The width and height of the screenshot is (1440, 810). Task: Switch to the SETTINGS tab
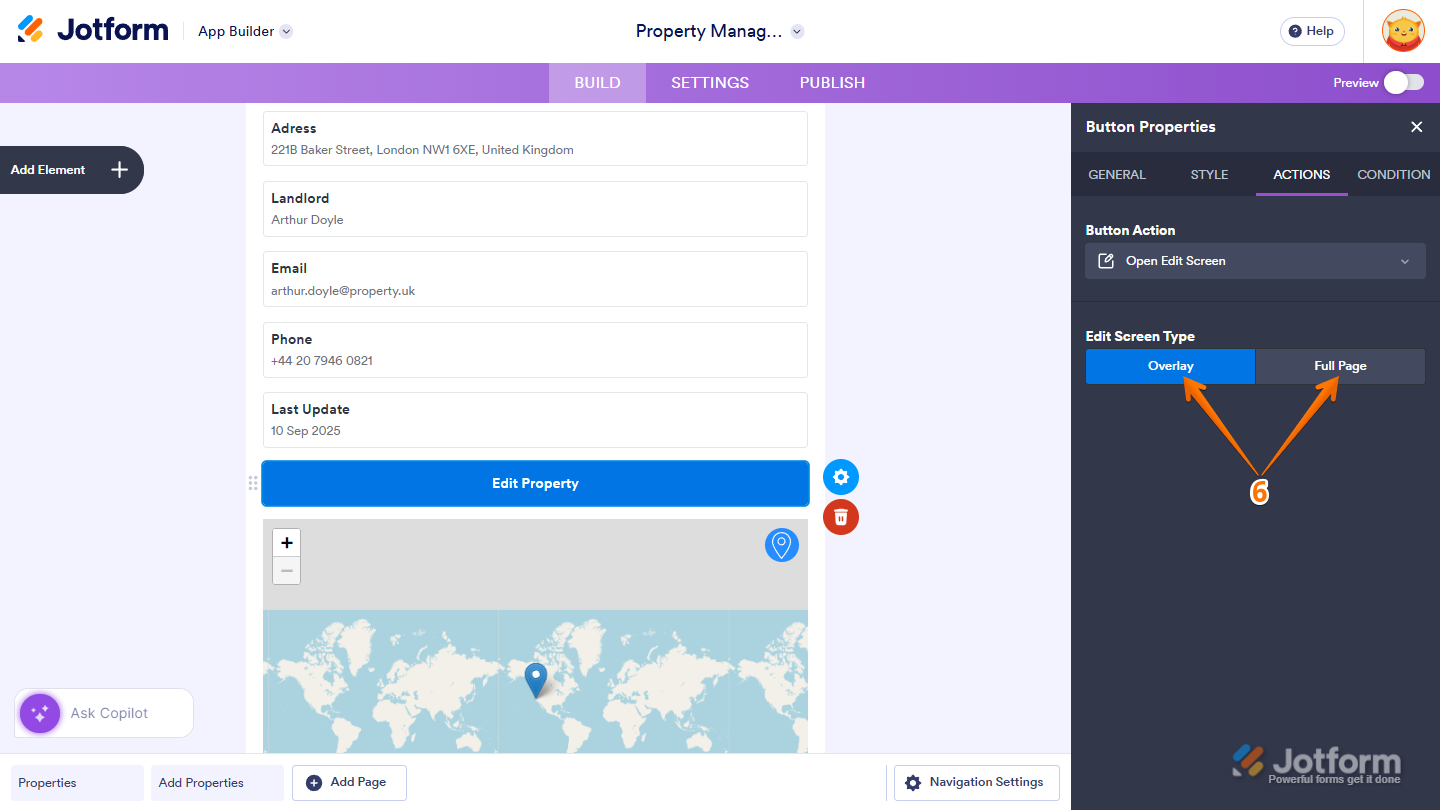pyautogui.click(x=709, y=83)
